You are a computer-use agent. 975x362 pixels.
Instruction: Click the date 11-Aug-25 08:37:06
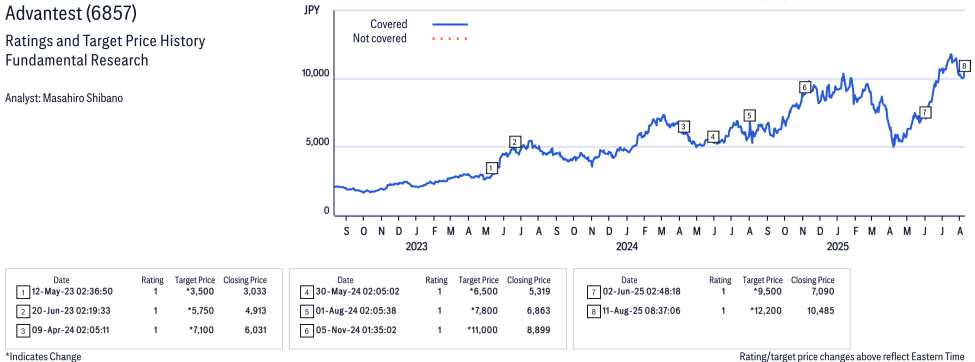(x=642, y=310)
